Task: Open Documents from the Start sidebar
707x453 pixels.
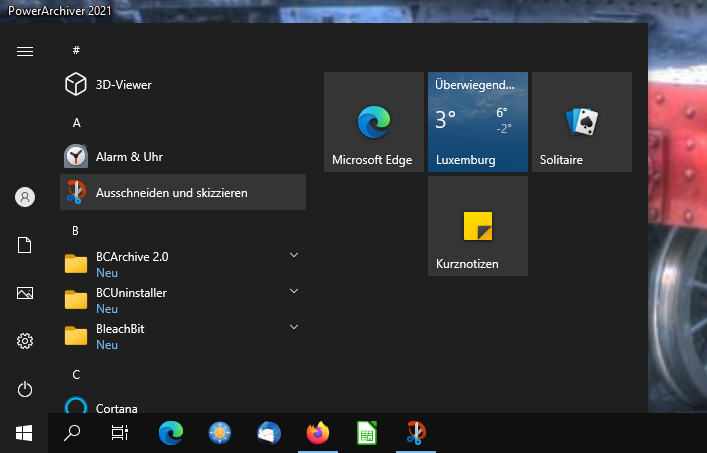Action: pos(25,245)
